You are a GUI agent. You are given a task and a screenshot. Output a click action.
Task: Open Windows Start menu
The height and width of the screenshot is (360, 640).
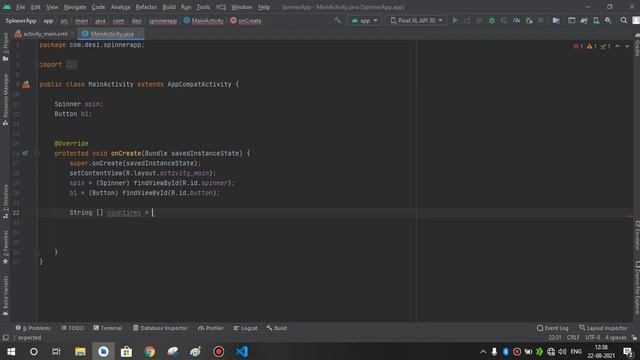coord(11,351)
